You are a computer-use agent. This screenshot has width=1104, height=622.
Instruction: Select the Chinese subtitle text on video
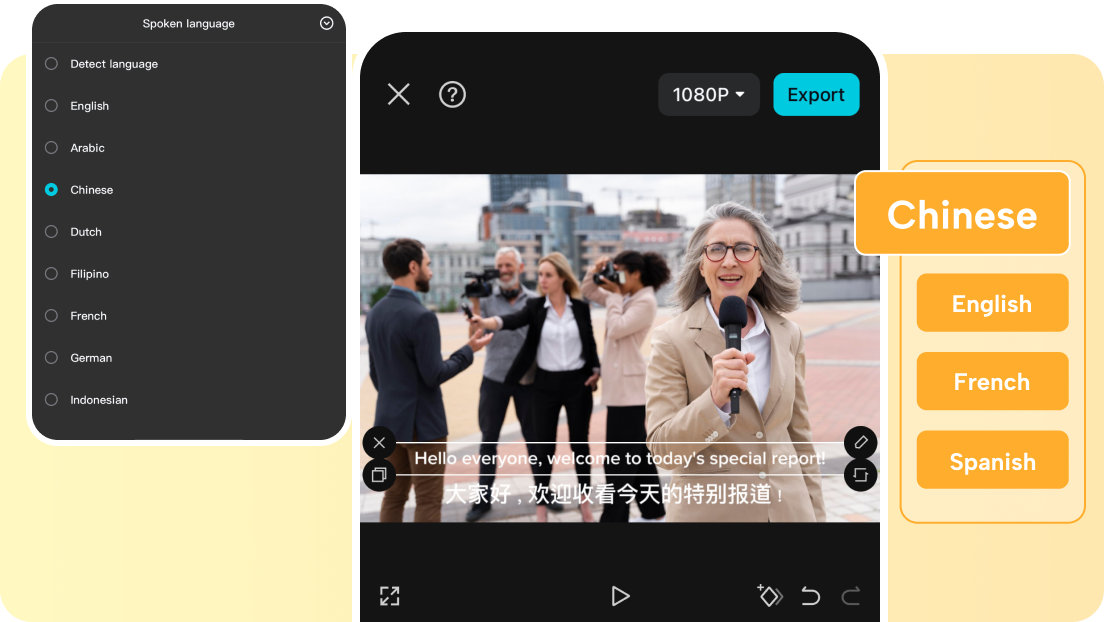pos(615,495)
